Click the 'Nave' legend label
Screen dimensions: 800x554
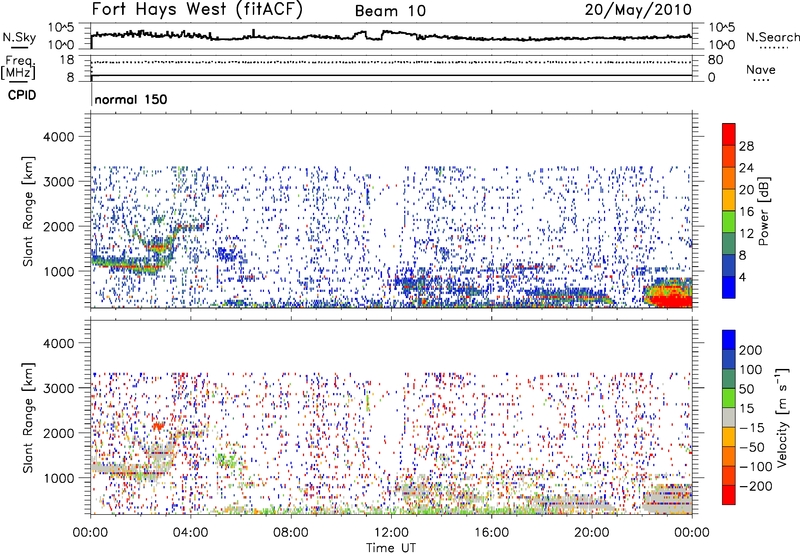[x=760, y=70]
